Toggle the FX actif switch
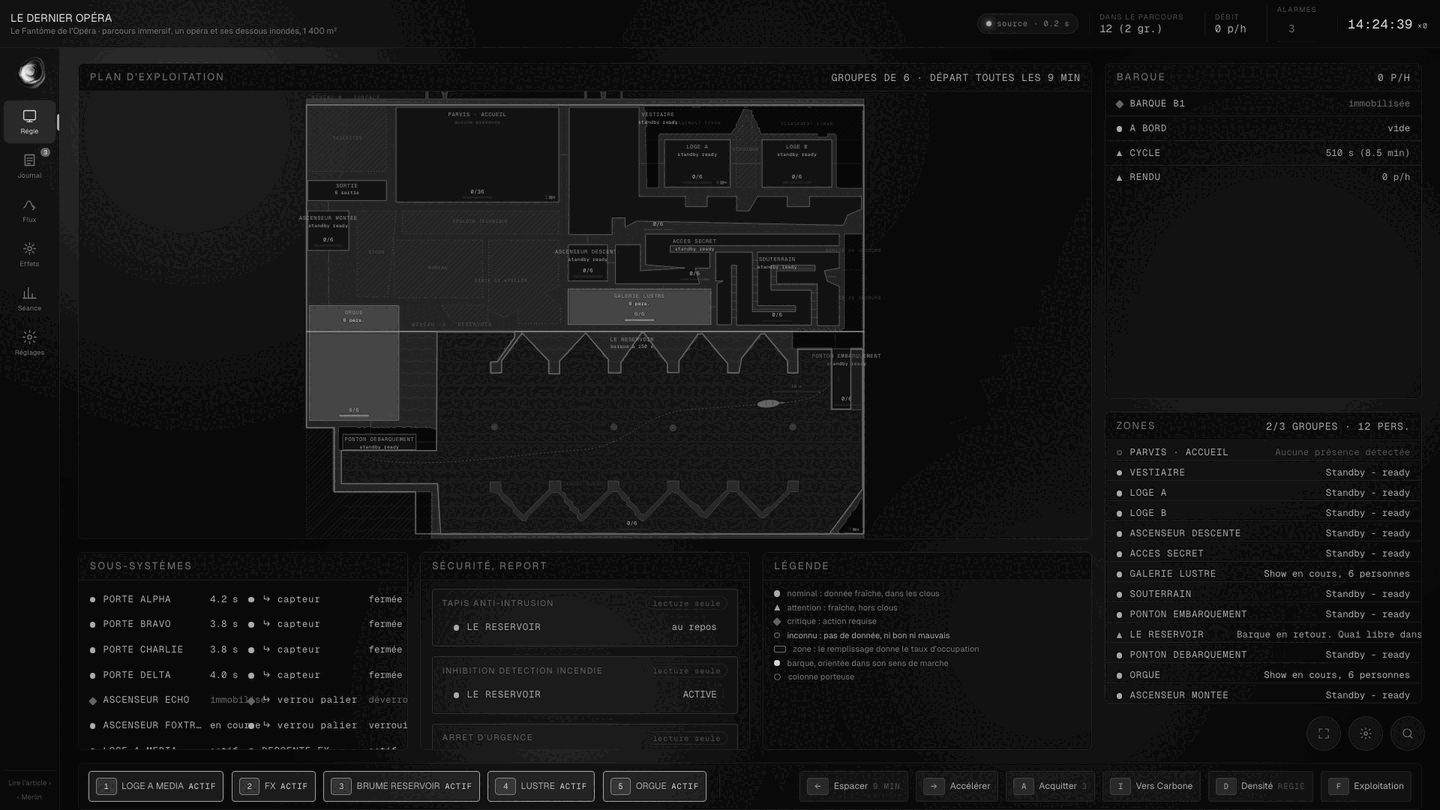The width and height of the screenshot is (1440, 810). click(x=274, y=786)
